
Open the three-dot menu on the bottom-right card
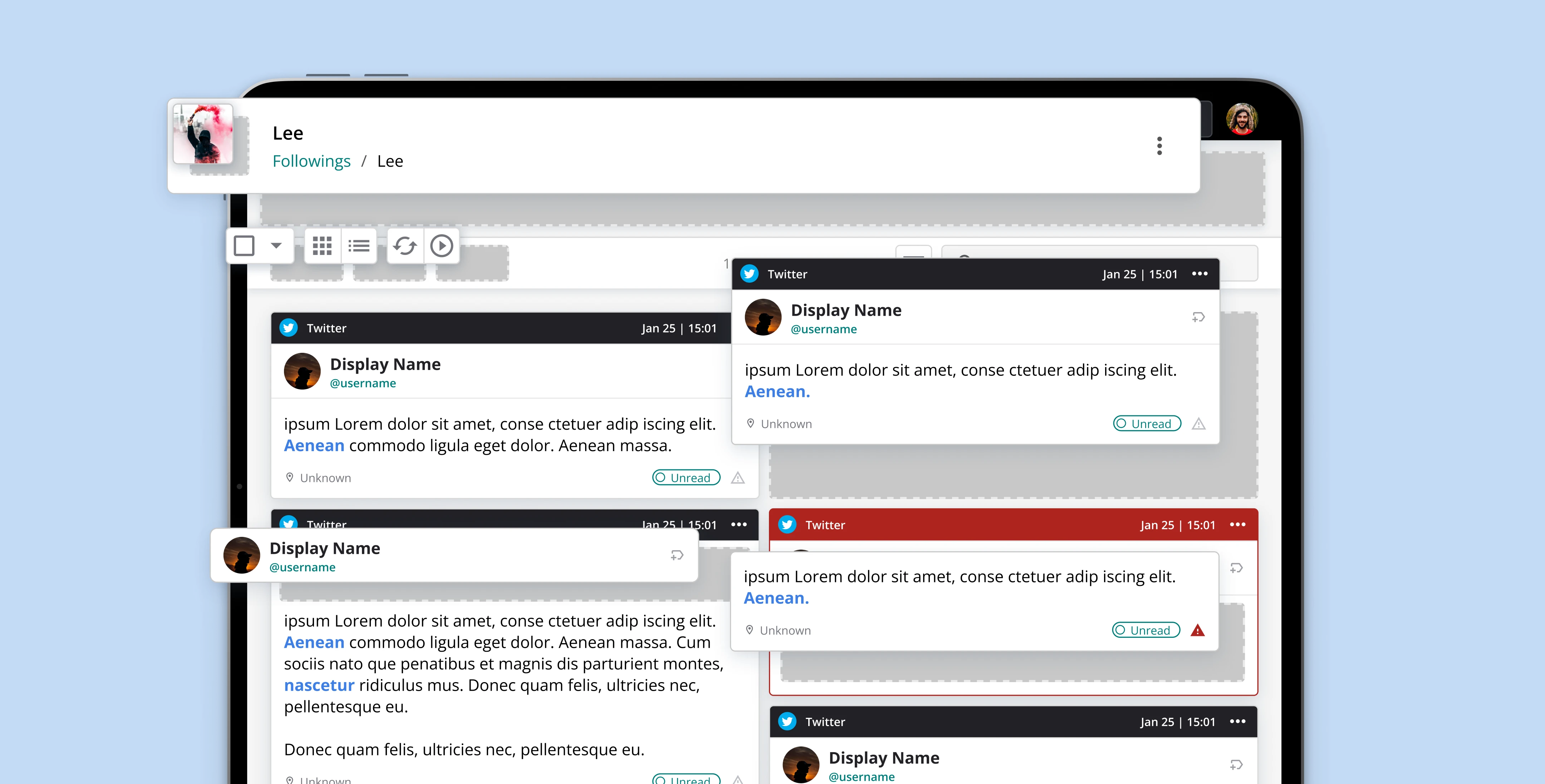(x=1237, y=721)
